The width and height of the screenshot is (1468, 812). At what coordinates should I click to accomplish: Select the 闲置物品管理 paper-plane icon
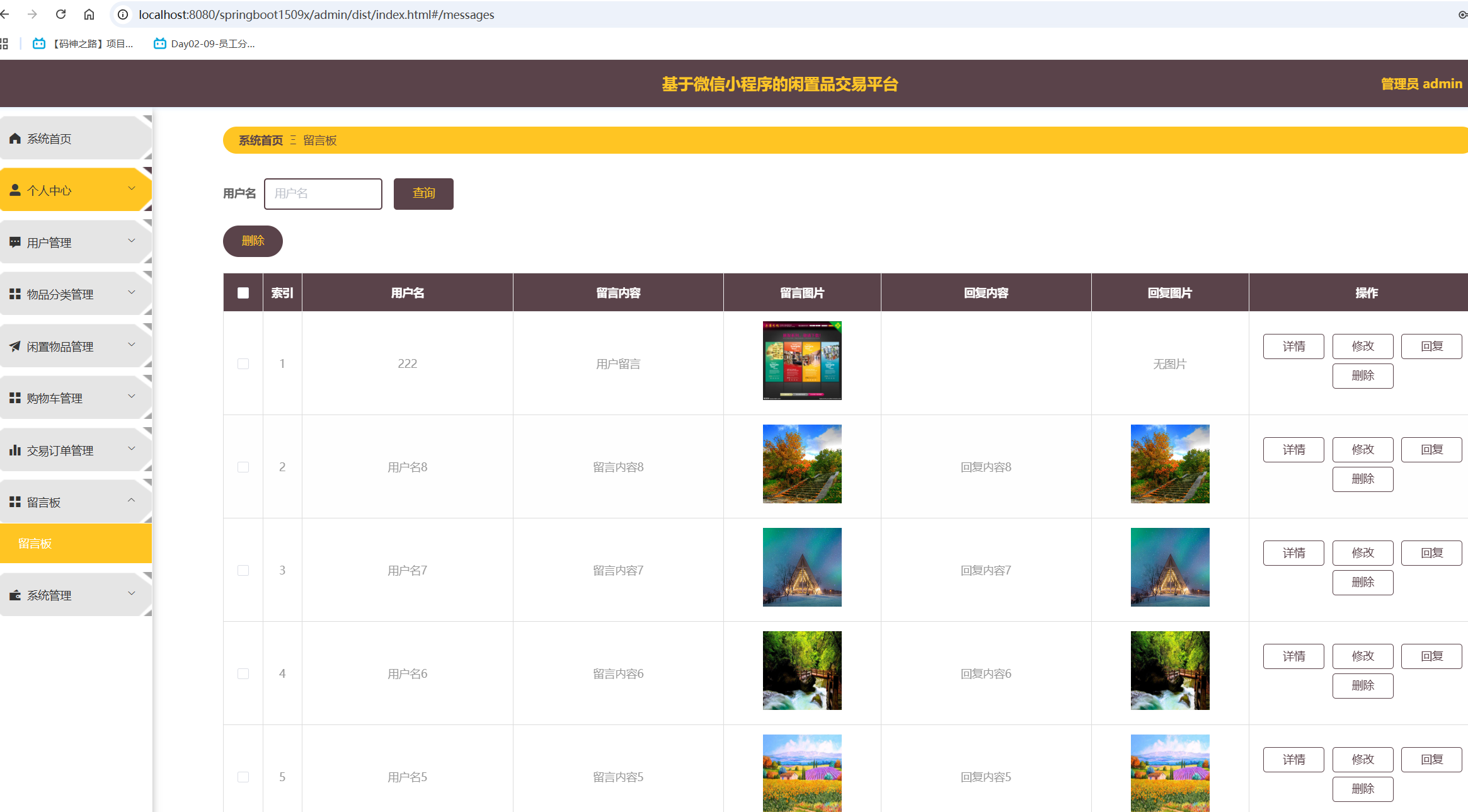point(14,346)
